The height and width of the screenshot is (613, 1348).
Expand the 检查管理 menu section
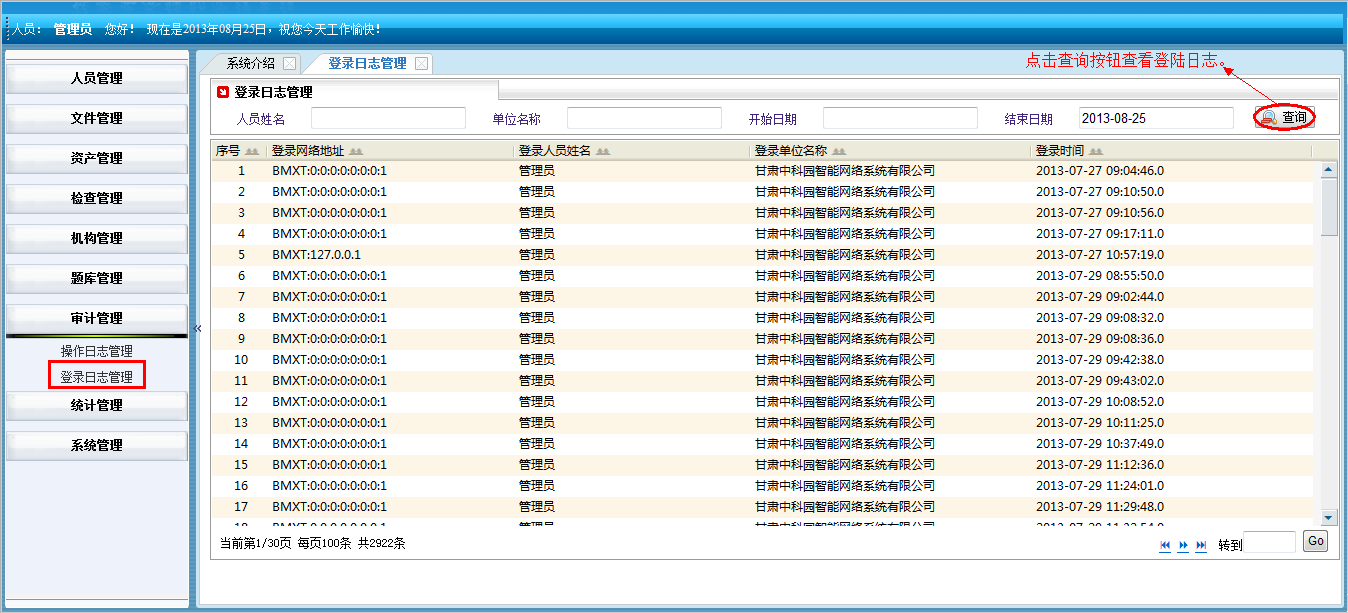click(x=97, y=198)
